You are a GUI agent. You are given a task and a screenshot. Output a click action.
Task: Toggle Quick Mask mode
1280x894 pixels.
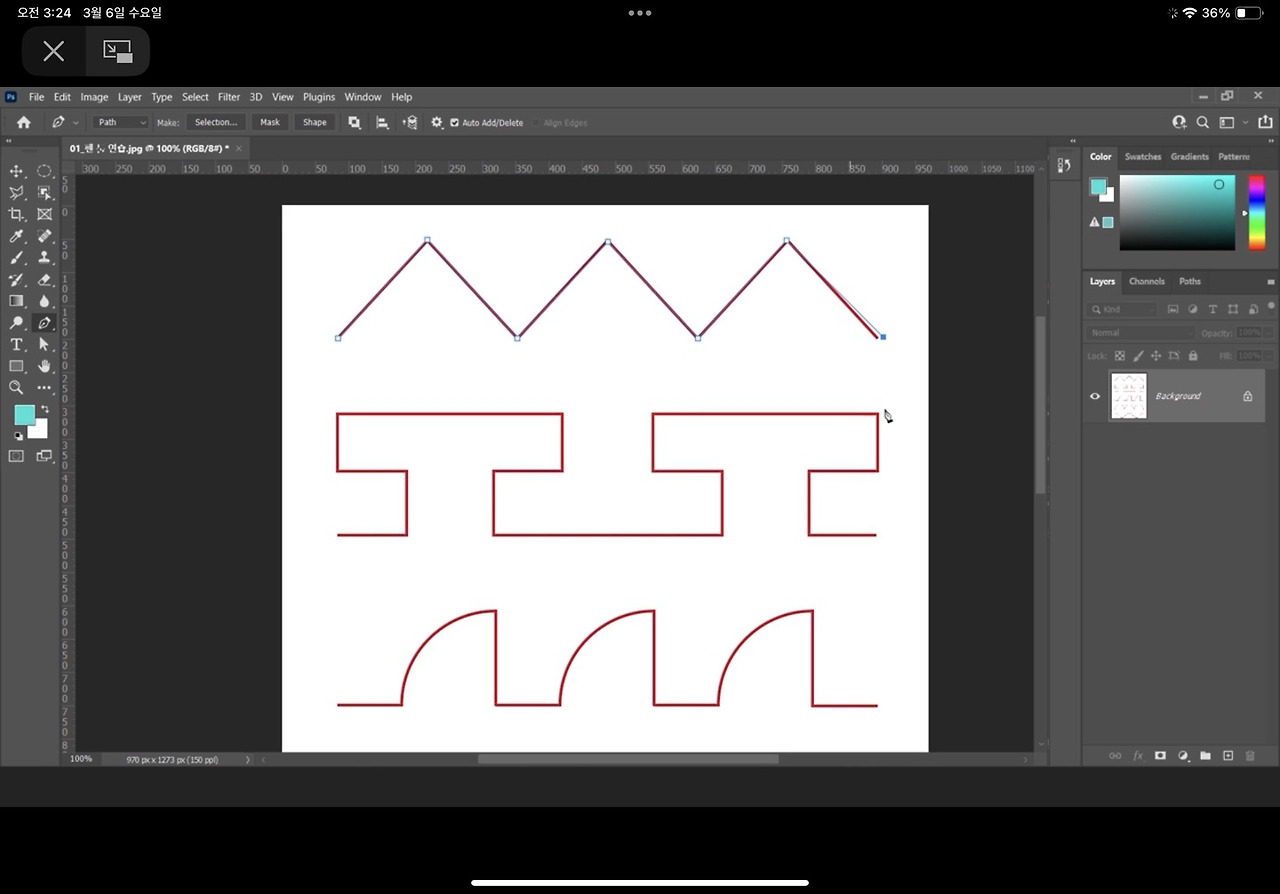[16, 456]
